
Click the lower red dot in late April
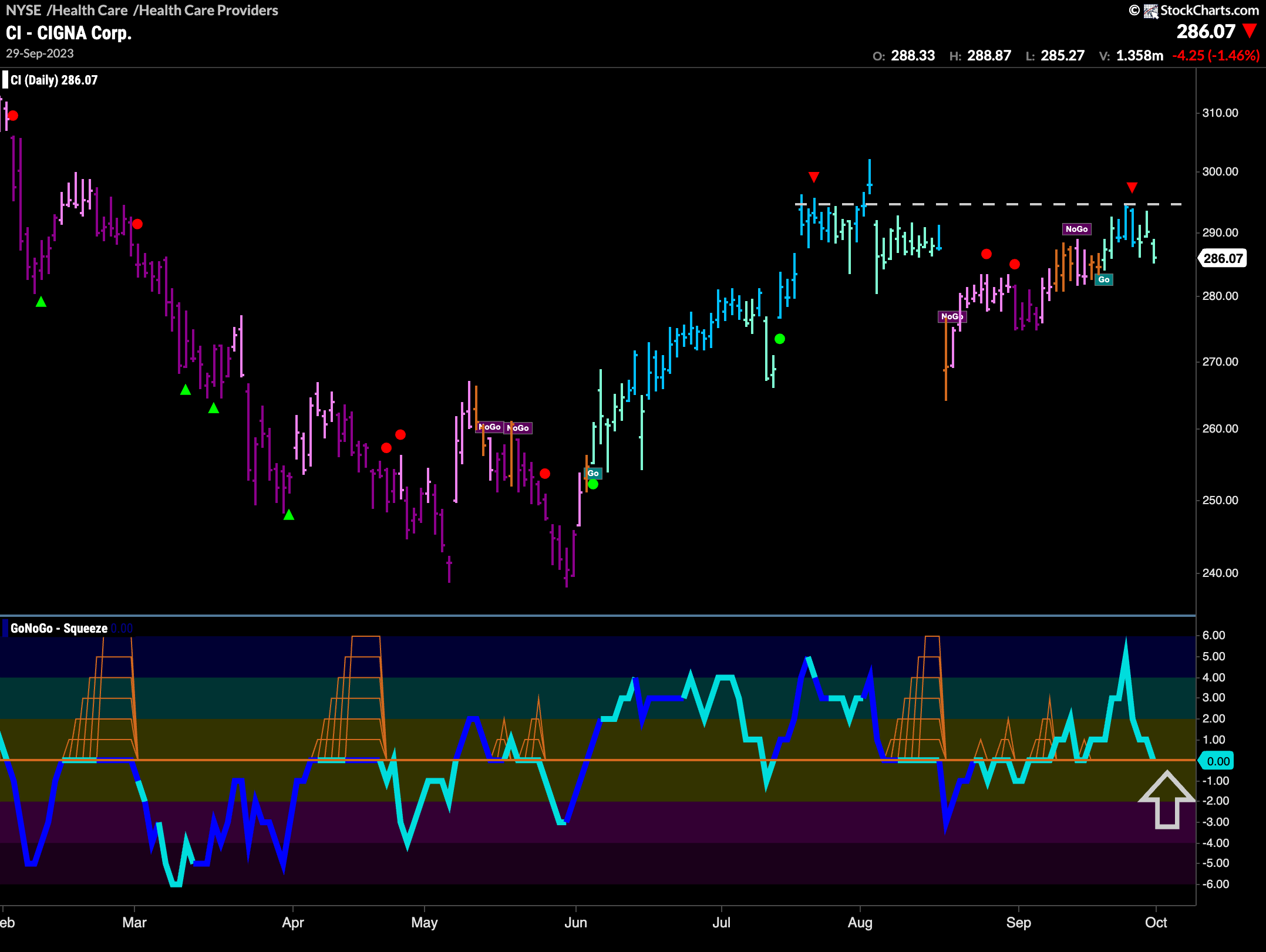(386, 448)
